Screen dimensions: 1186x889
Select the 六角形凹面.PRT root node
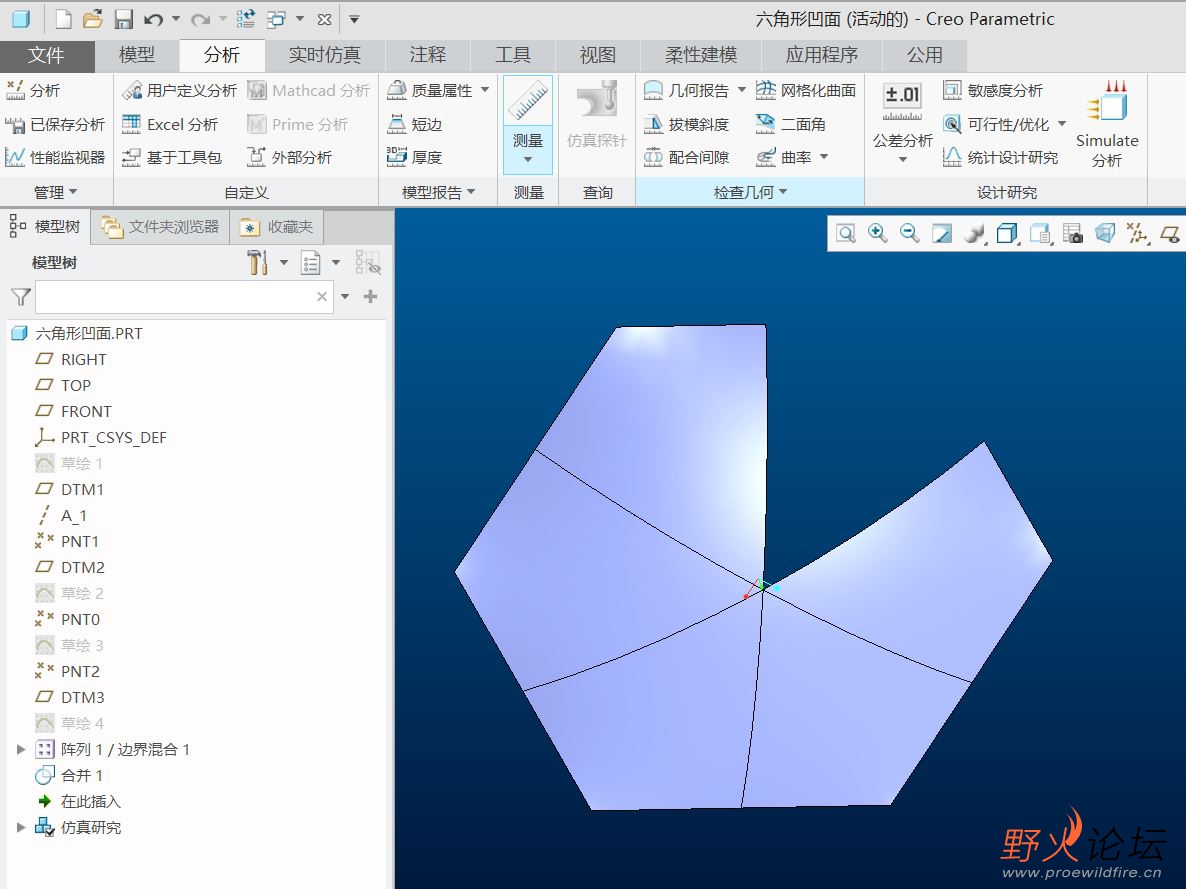click(x=77, y=334)
